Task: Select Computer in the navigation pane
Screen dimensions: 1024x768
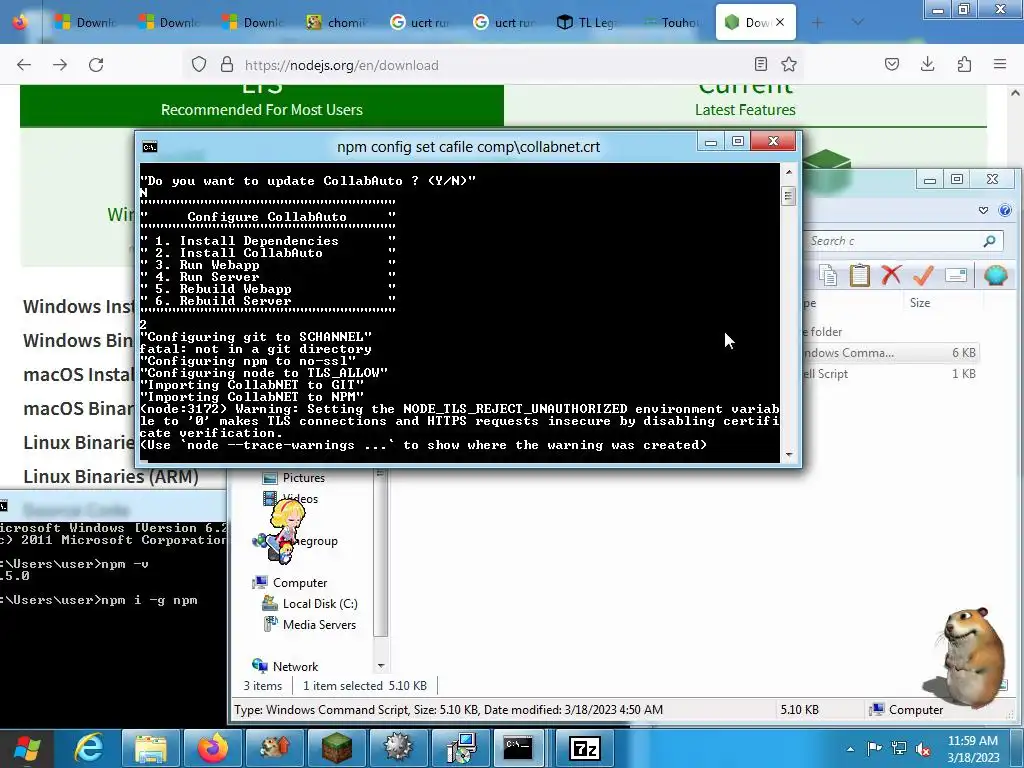Action: (x=300, y=583)
